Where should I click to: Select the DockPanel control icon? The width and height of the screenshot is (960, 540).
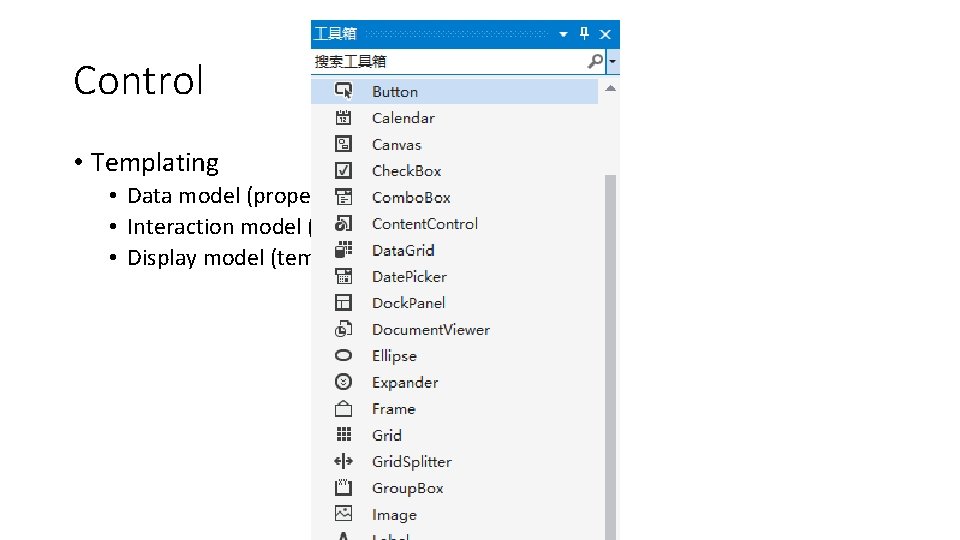pyautogui.click(x=343, y=302)
